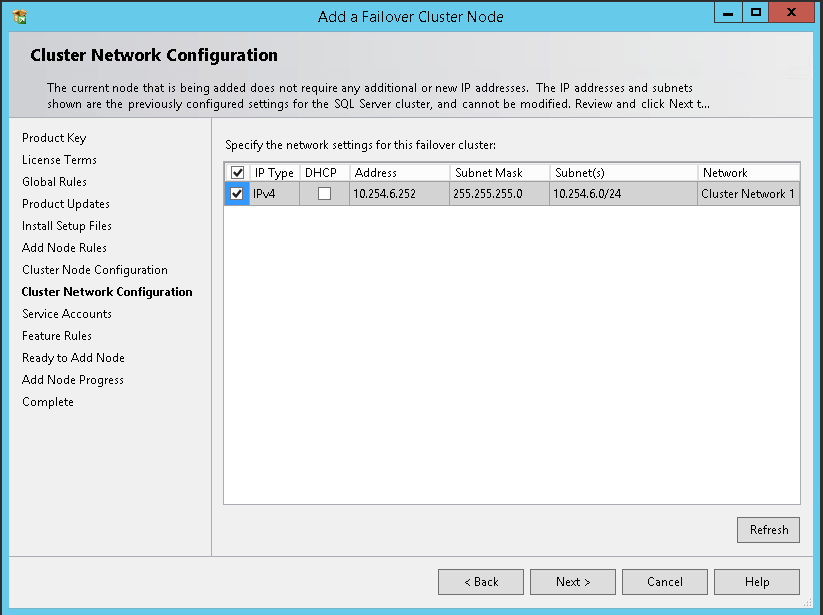
Task: Select the Add Node Progress step
Action: [x=73, y=380]
